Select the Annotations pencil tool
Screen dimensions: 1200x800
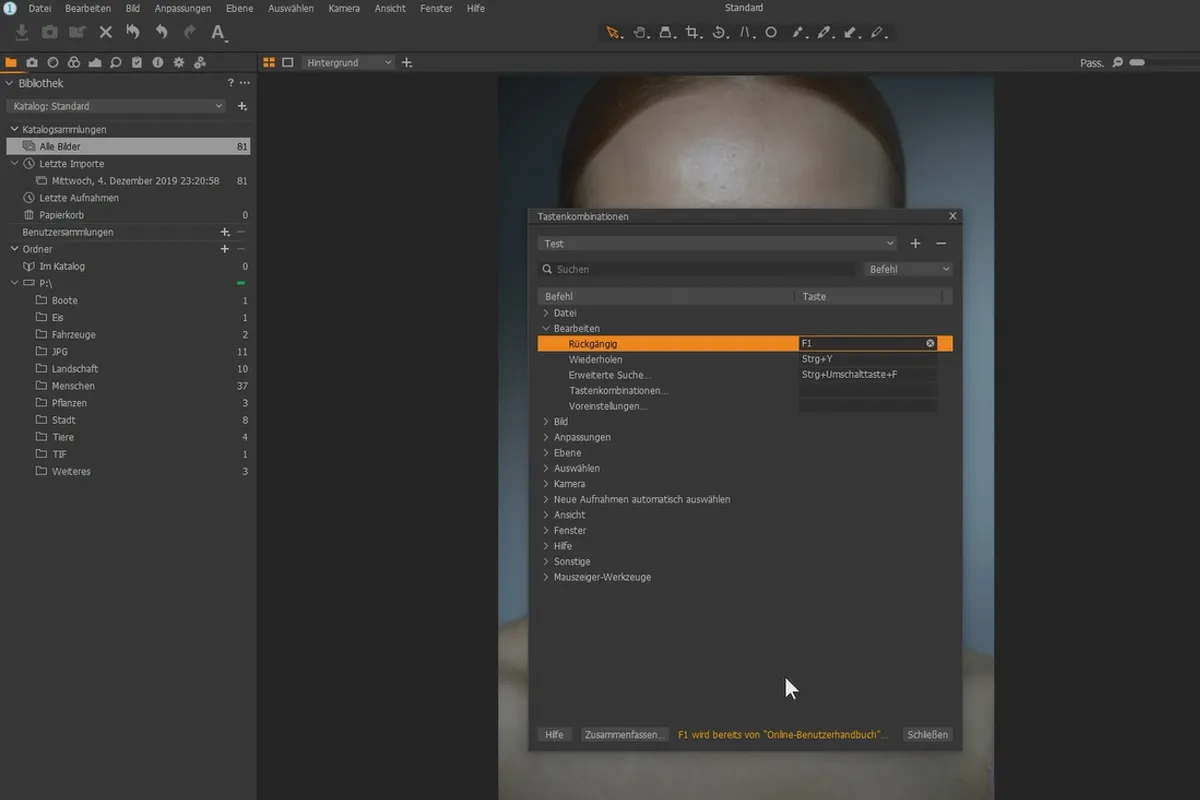pyautogui.click(x=878, y=33)
